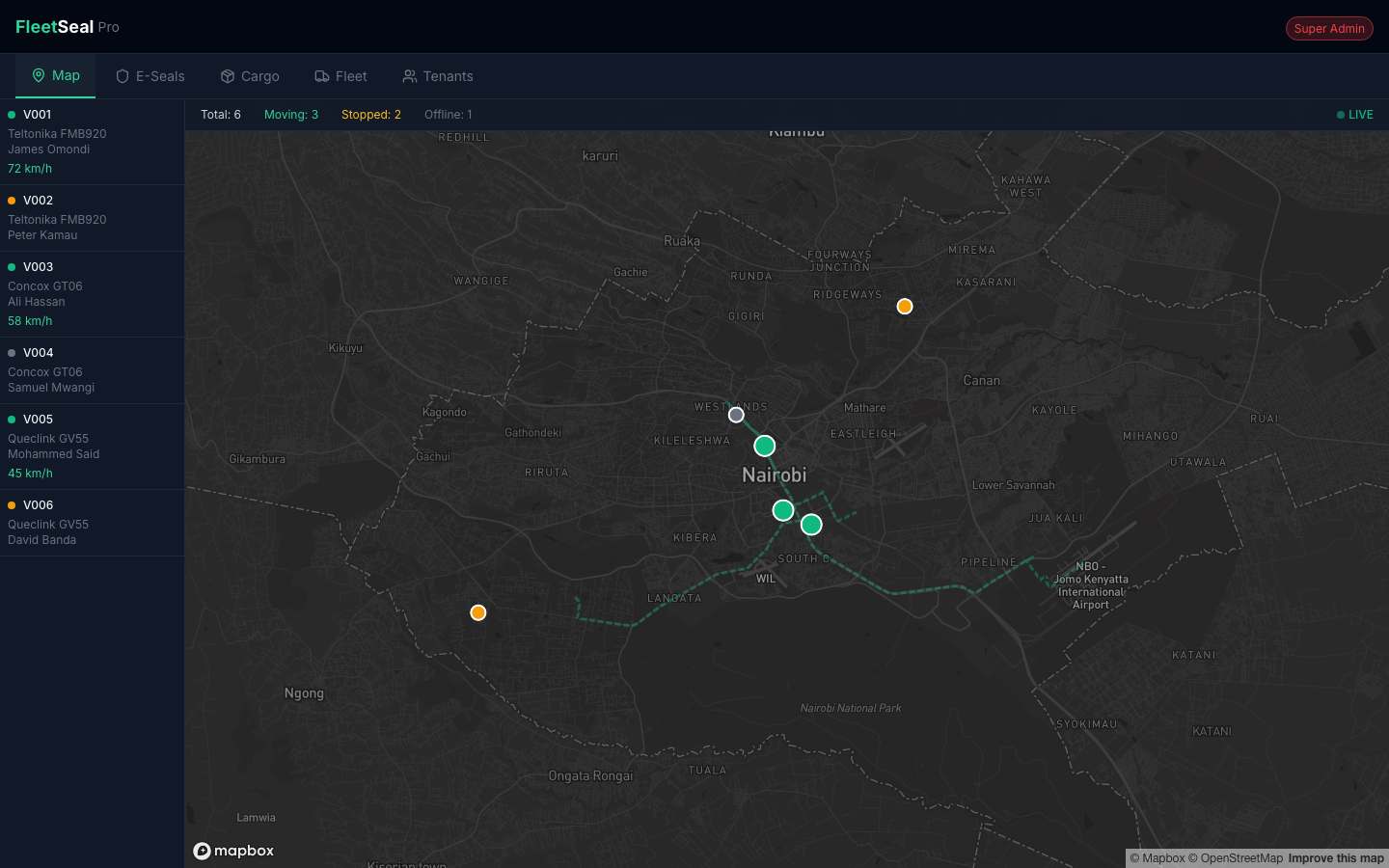Image resolution: width=1389 pixels, height=868 pixels.
Task: Click the green marker above Nairobi label
Action: coord(765,446)
